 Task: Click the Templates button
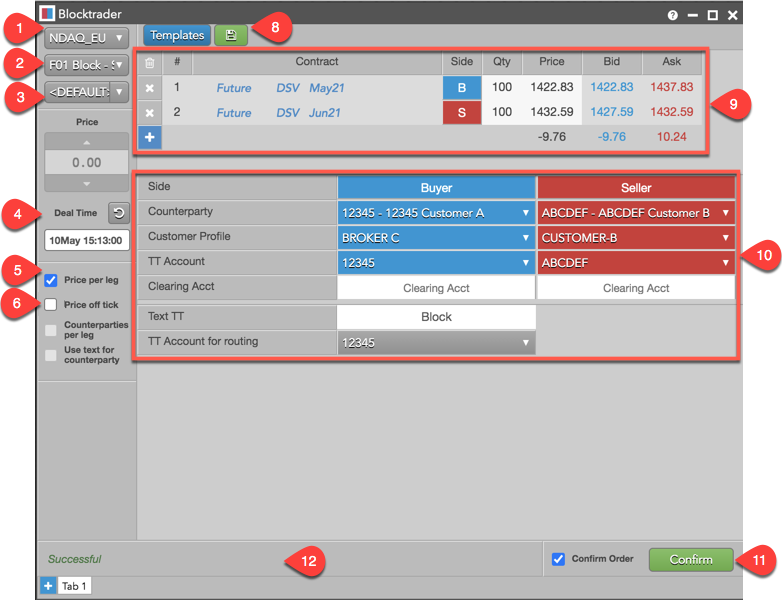[177, 35]
